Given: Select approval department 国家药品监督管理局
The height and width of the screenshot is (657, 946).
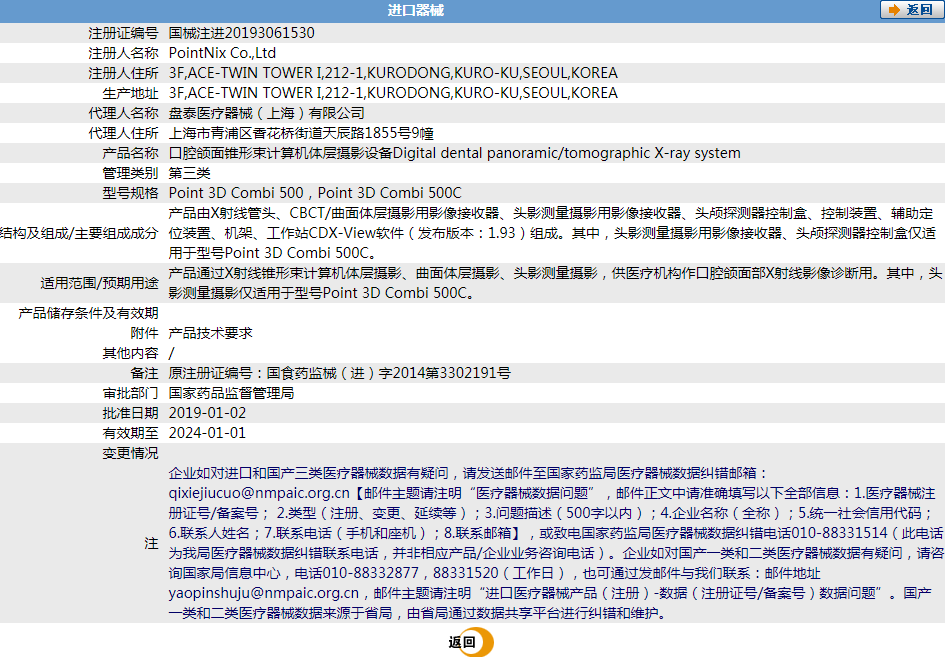Looking at the screenshot, I should pyautogui.click(x=232, y=393).
